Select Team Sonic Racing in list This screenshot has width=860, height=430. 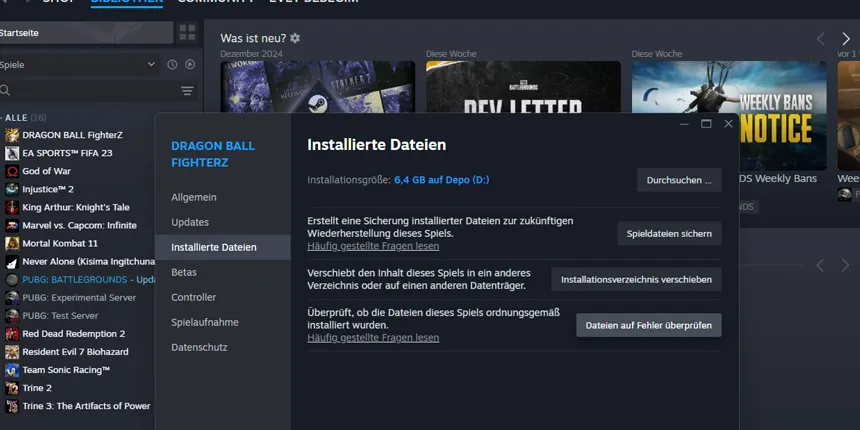coord(66,370)
